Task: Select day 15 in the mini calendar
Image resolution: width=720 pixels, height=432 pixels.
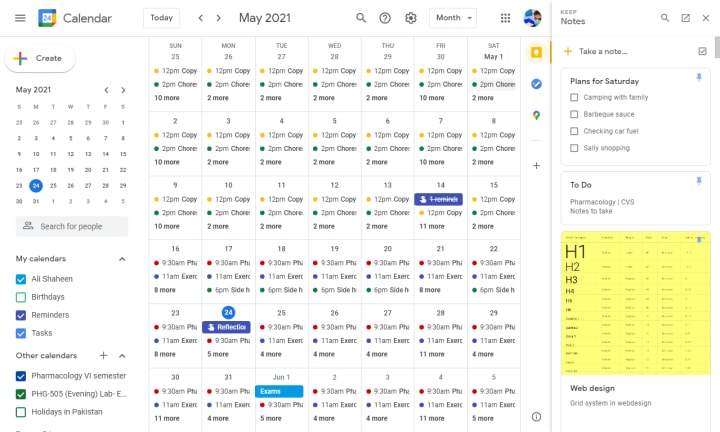Action: tap(123, 154)
